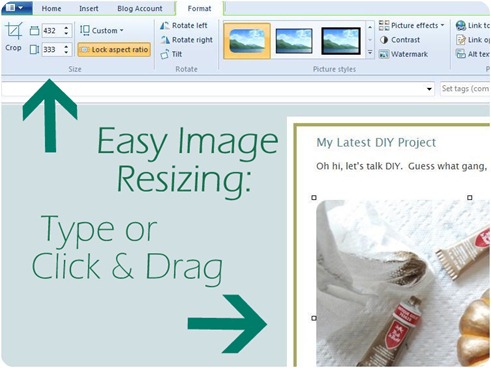Select the Crop tool icon
This screenshot has height=368, width=491.
(14, 31)
